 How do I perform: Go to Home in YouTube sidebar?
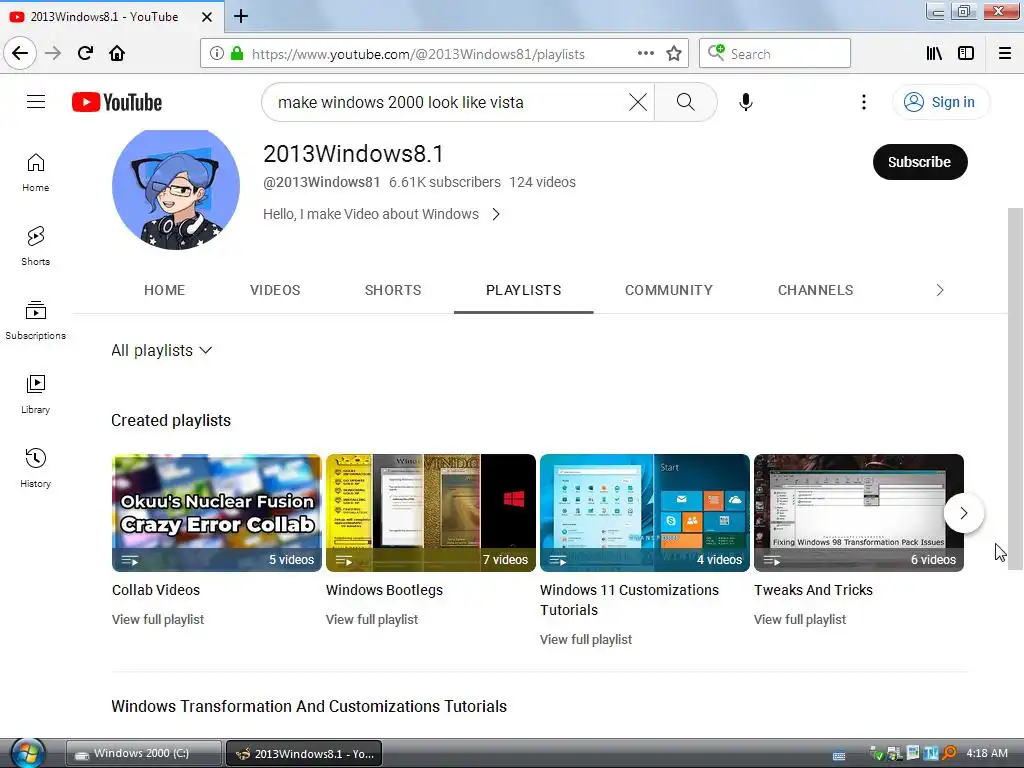click(35, 172)
